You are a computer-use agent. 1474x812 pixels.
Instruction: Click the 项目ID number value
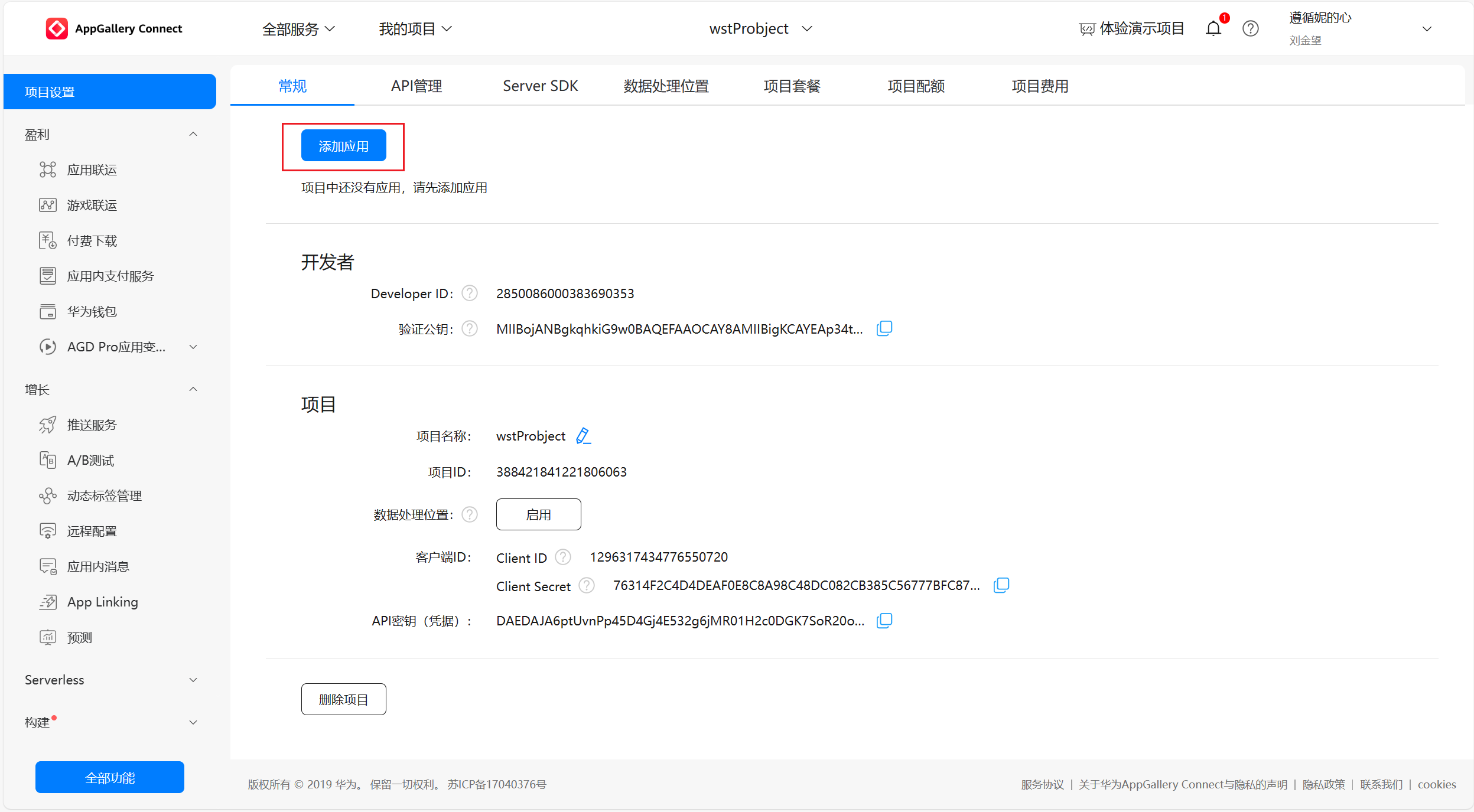pyautogui.click(x=562, y=472)
